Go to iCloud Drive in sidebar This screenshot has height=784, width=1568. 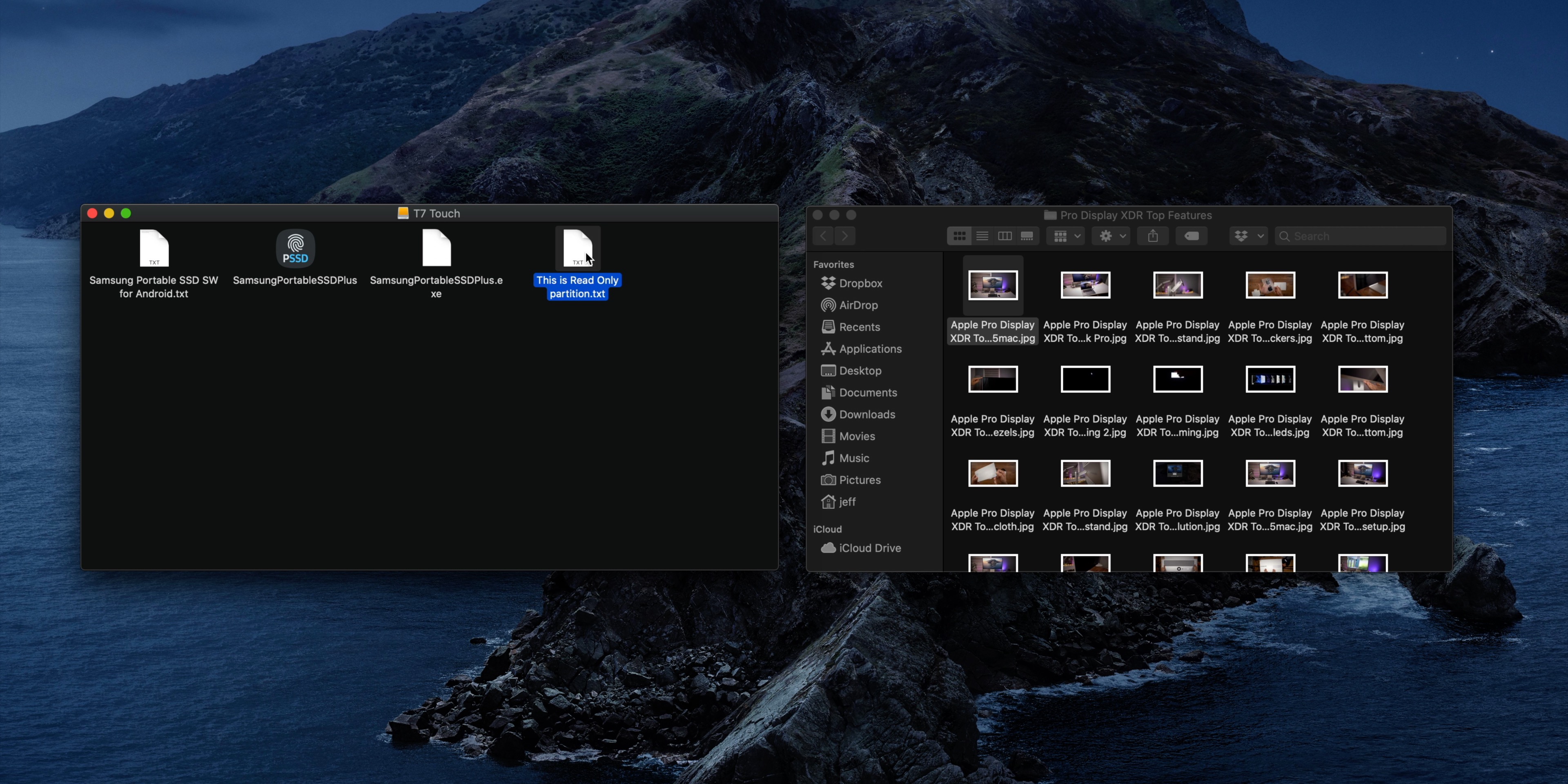869,548
